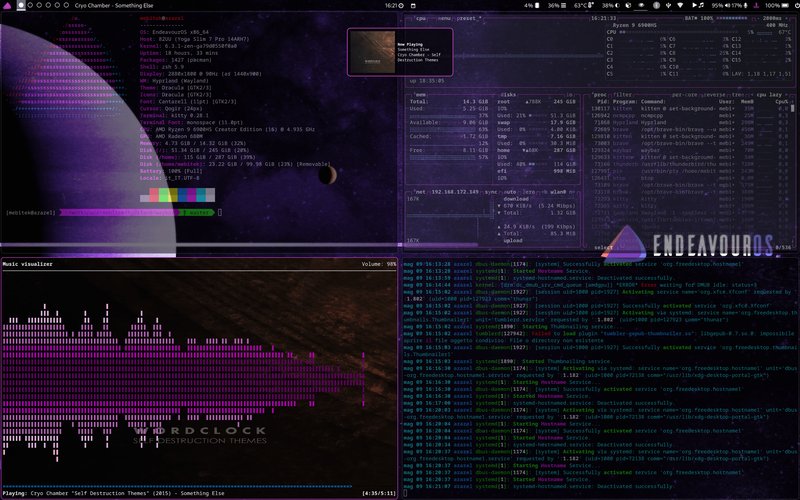
Task: Toggle per-core in the proc box
Action: (684, 95)
